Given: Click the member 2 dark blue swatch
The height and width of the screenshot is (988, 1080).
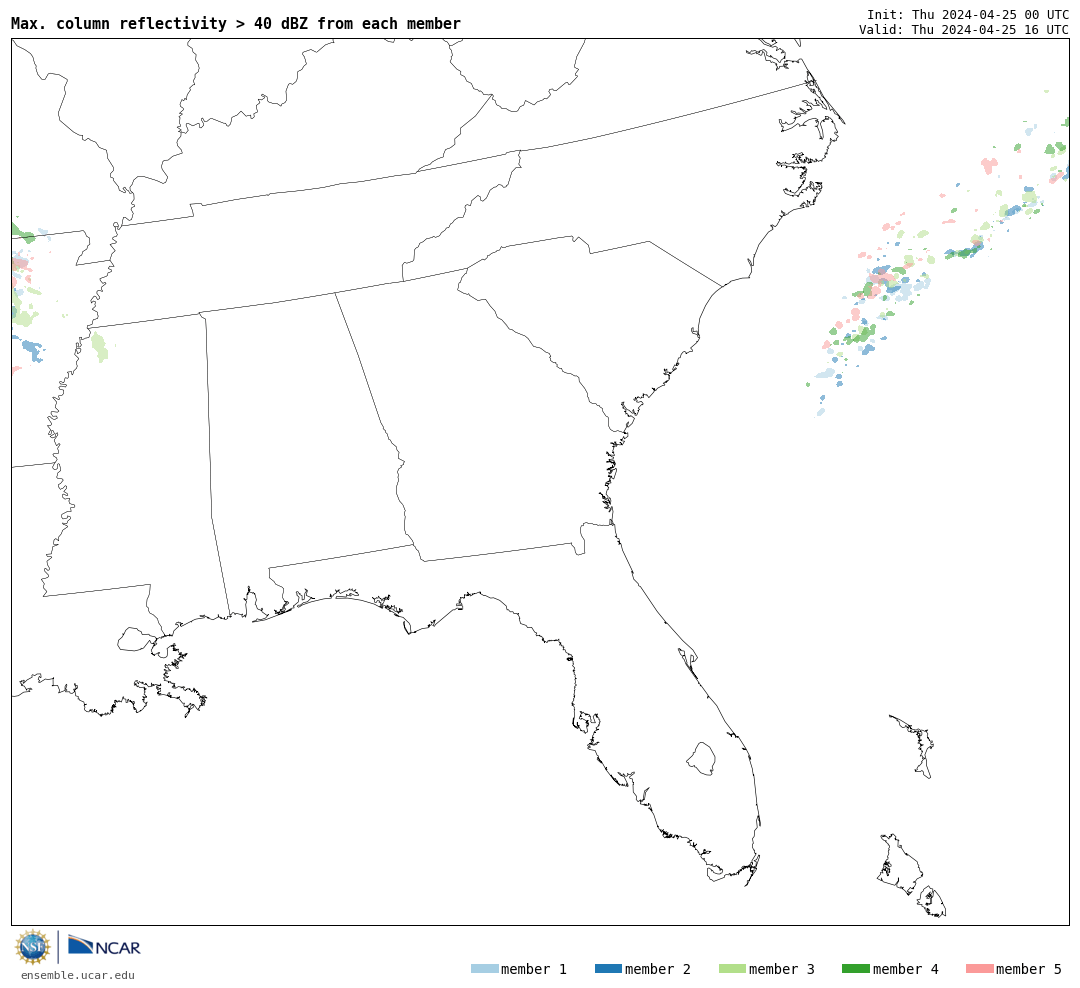Looking at the screenshot, I should [x=608, y=969].
